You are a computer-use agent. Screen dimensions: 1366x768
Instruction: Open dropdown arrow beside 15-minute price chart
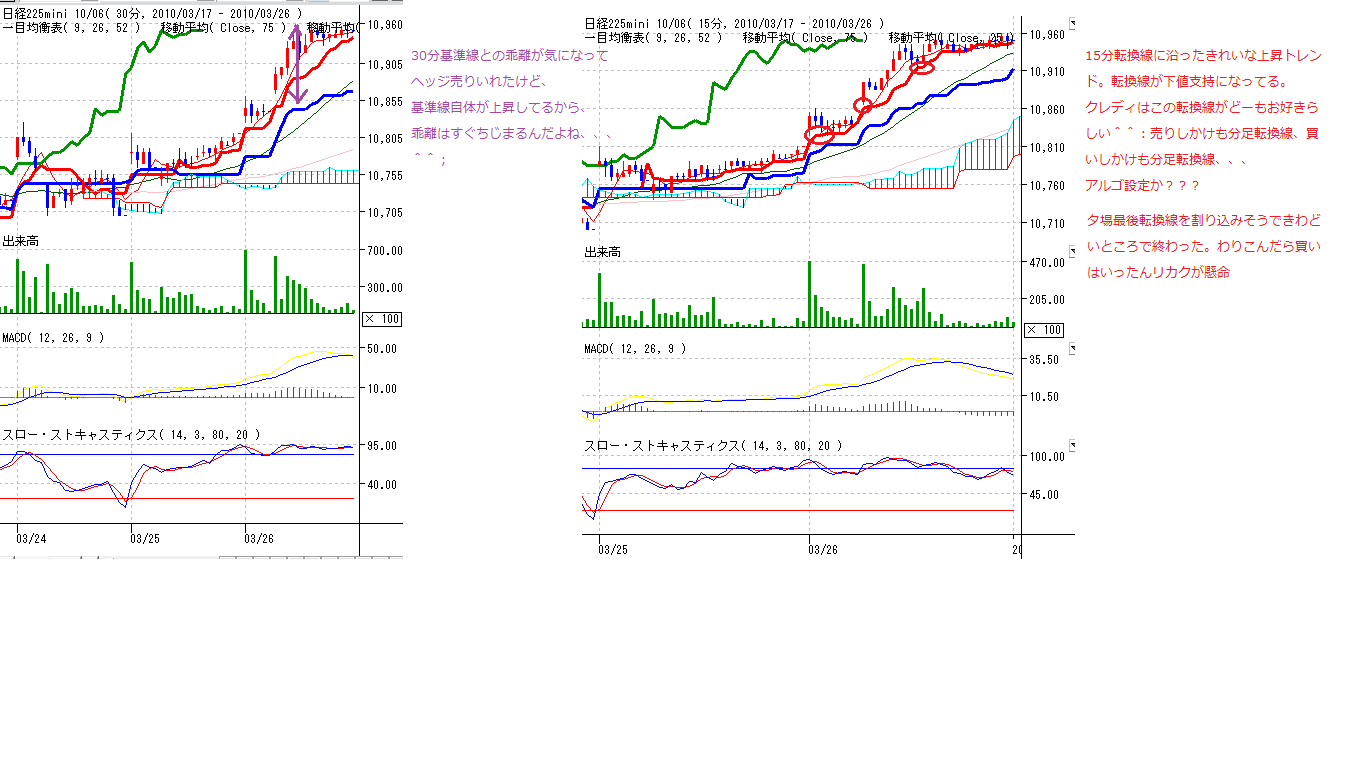1074,22
